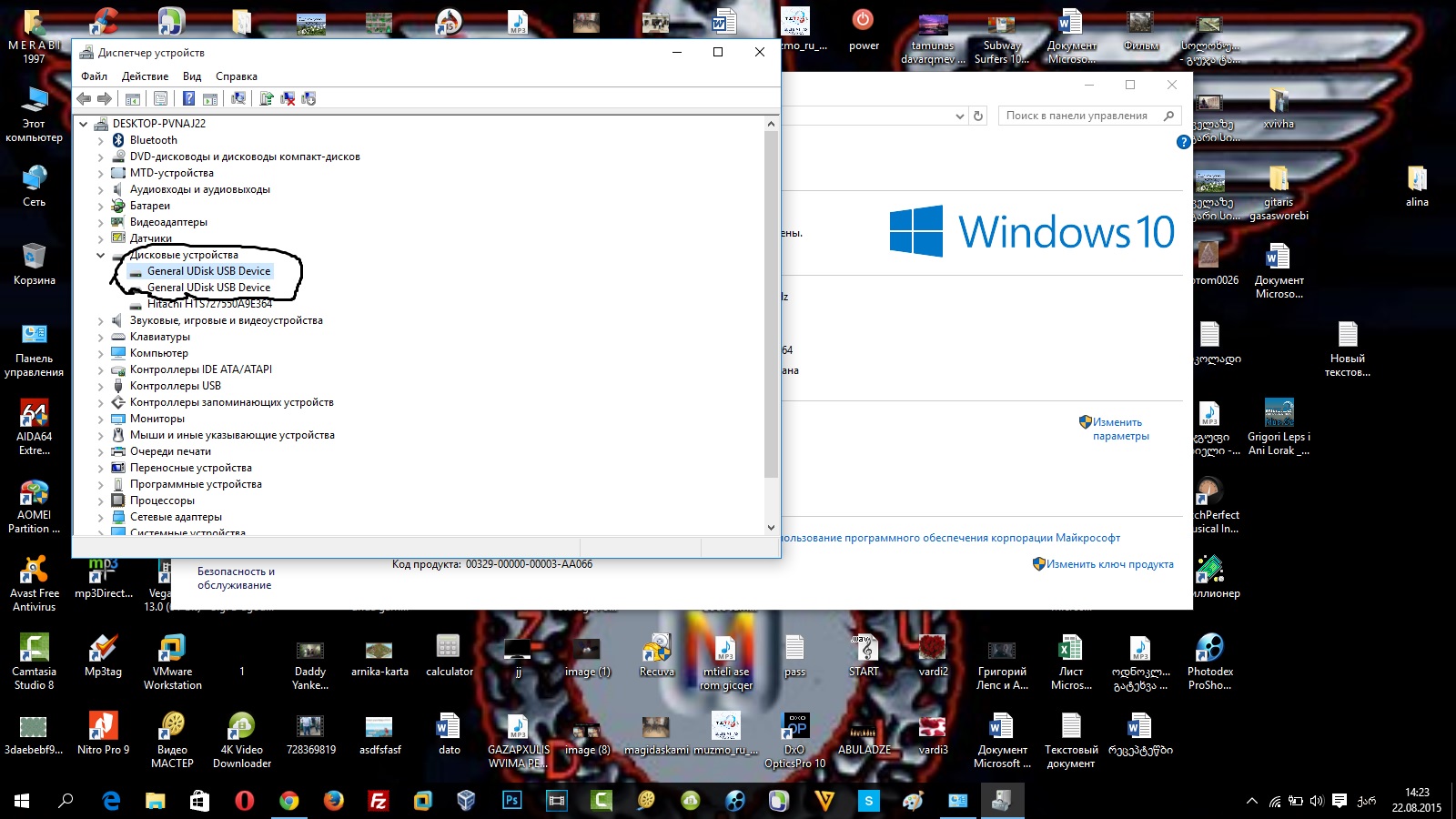The width and height of the screenshot is (1456, 819).
Task: Click the show/hide console tree icon
Action: coord(133,98)
